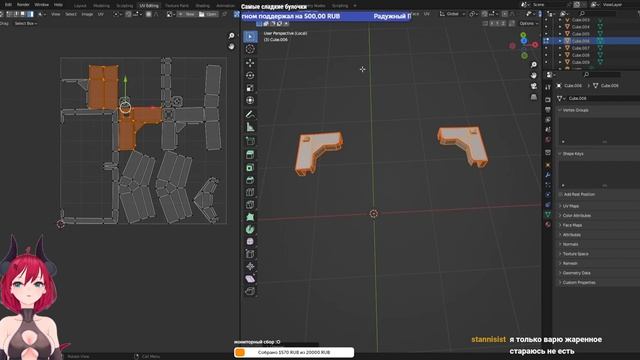
Task: Open the Render menu in top bar
Action: pyautogui.click(x=23, y=5)
